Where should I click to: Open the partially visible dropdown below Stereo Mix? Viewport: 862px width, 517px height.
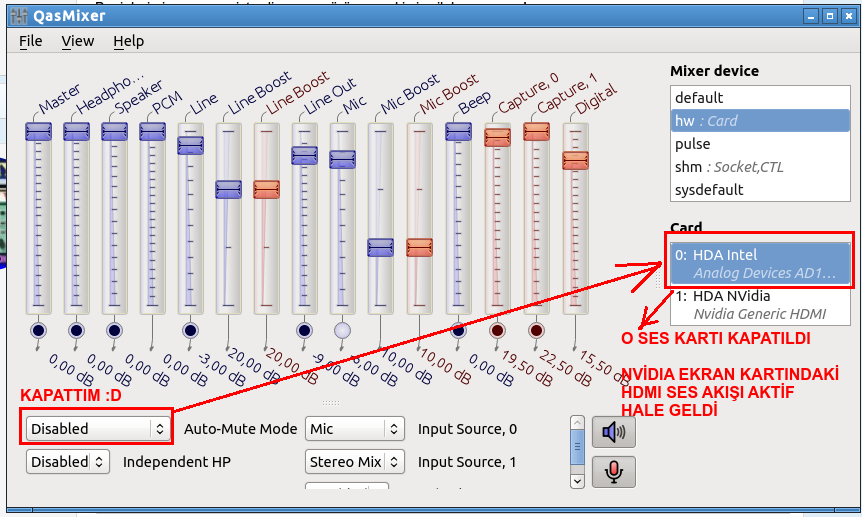tap(347, 486)
